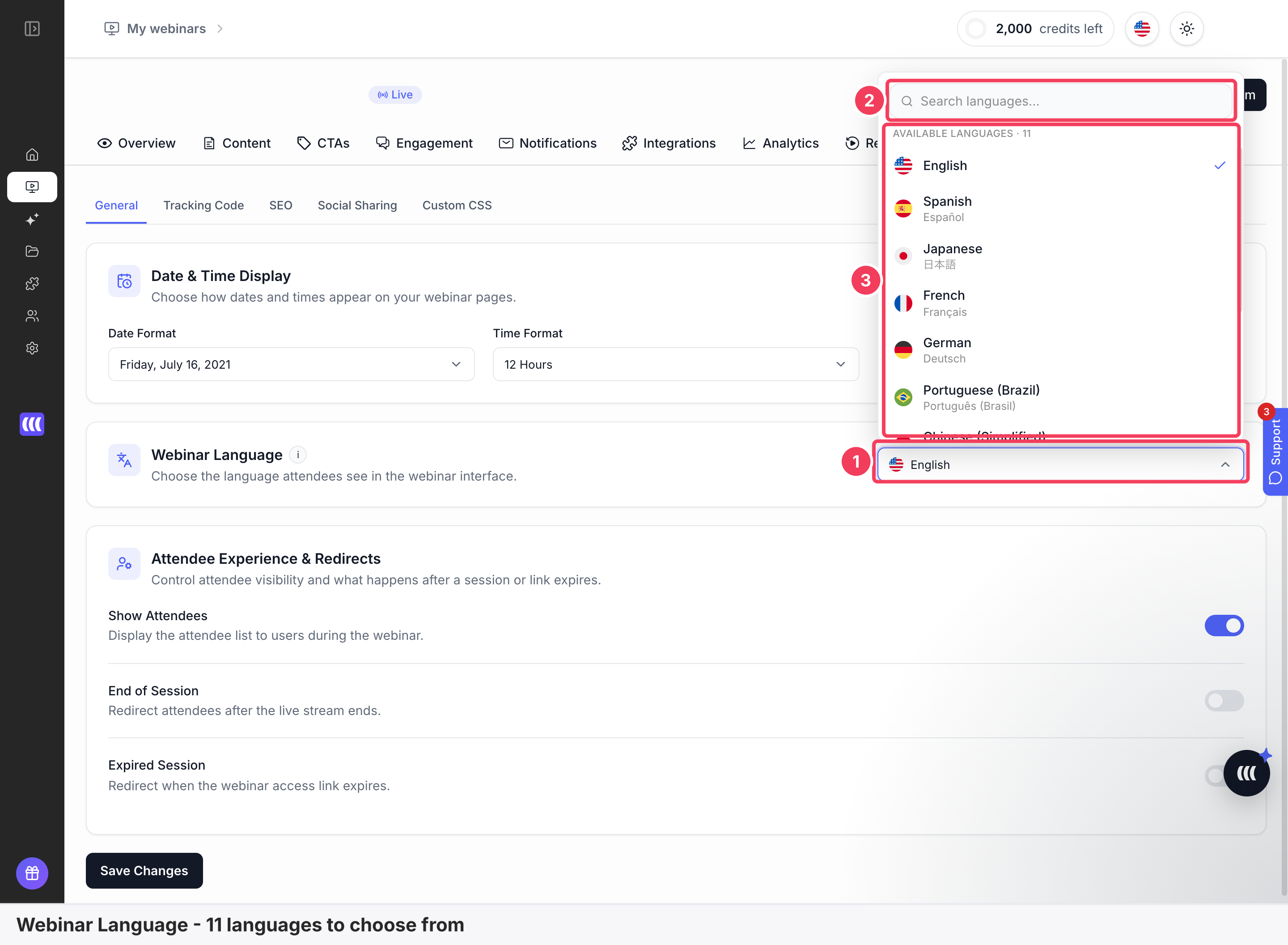This screenshot has height=945, width=1288.
Task: Open the US flag language selector in header
Action: (1142, 29)
